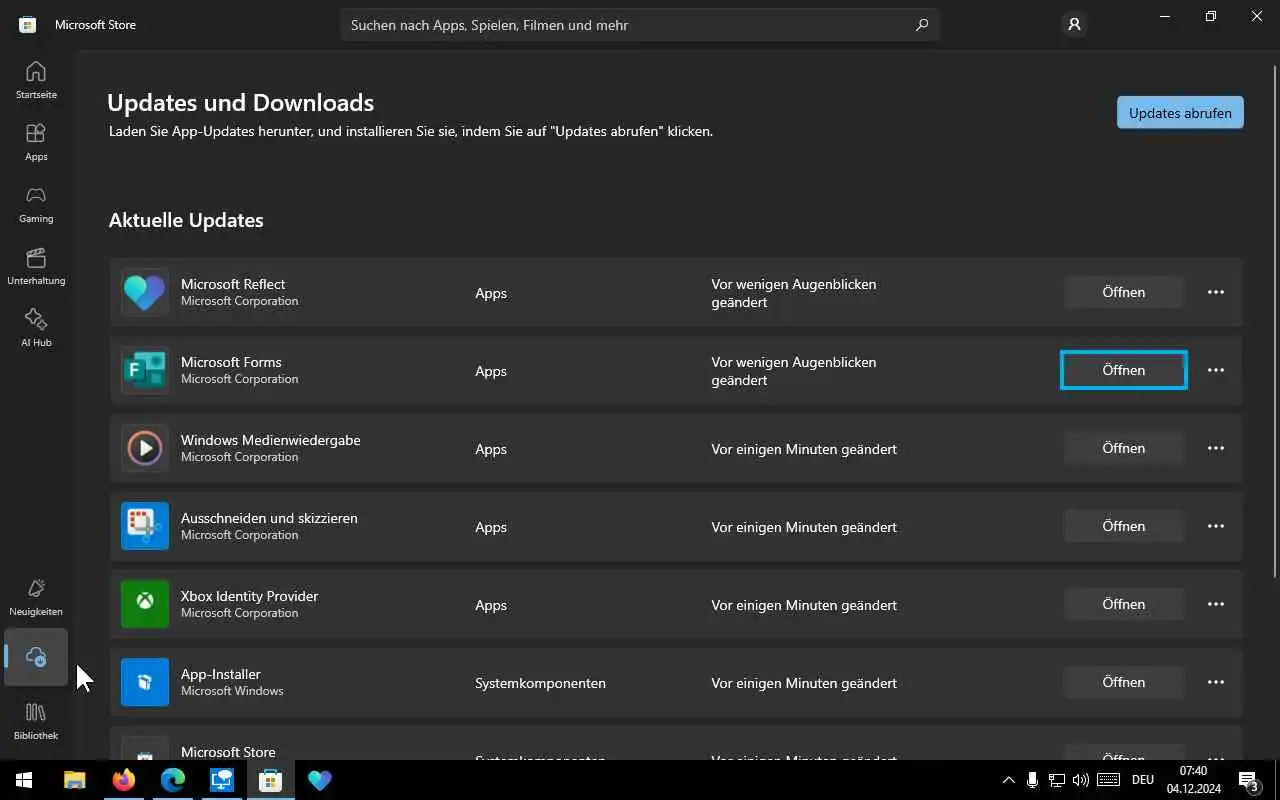Viewport: 1280px width, 800px height.
Task: Open App-Installer with Öffnen button
Action: pos(1124,682)
